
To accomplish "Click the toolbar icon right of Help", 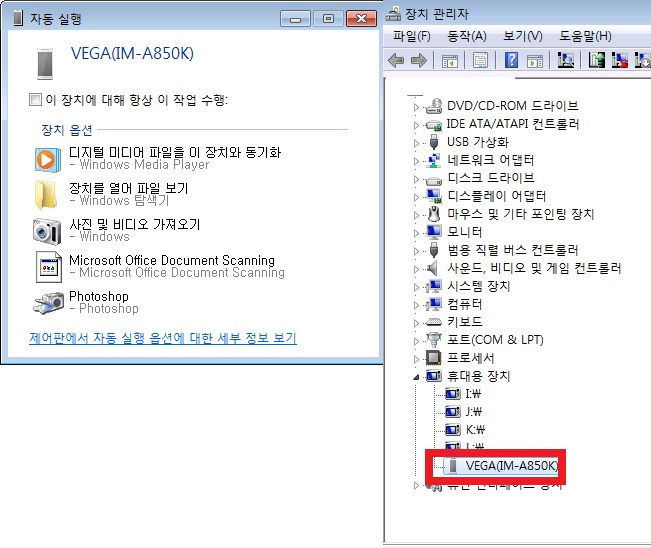I will click(x=535, y=61).
